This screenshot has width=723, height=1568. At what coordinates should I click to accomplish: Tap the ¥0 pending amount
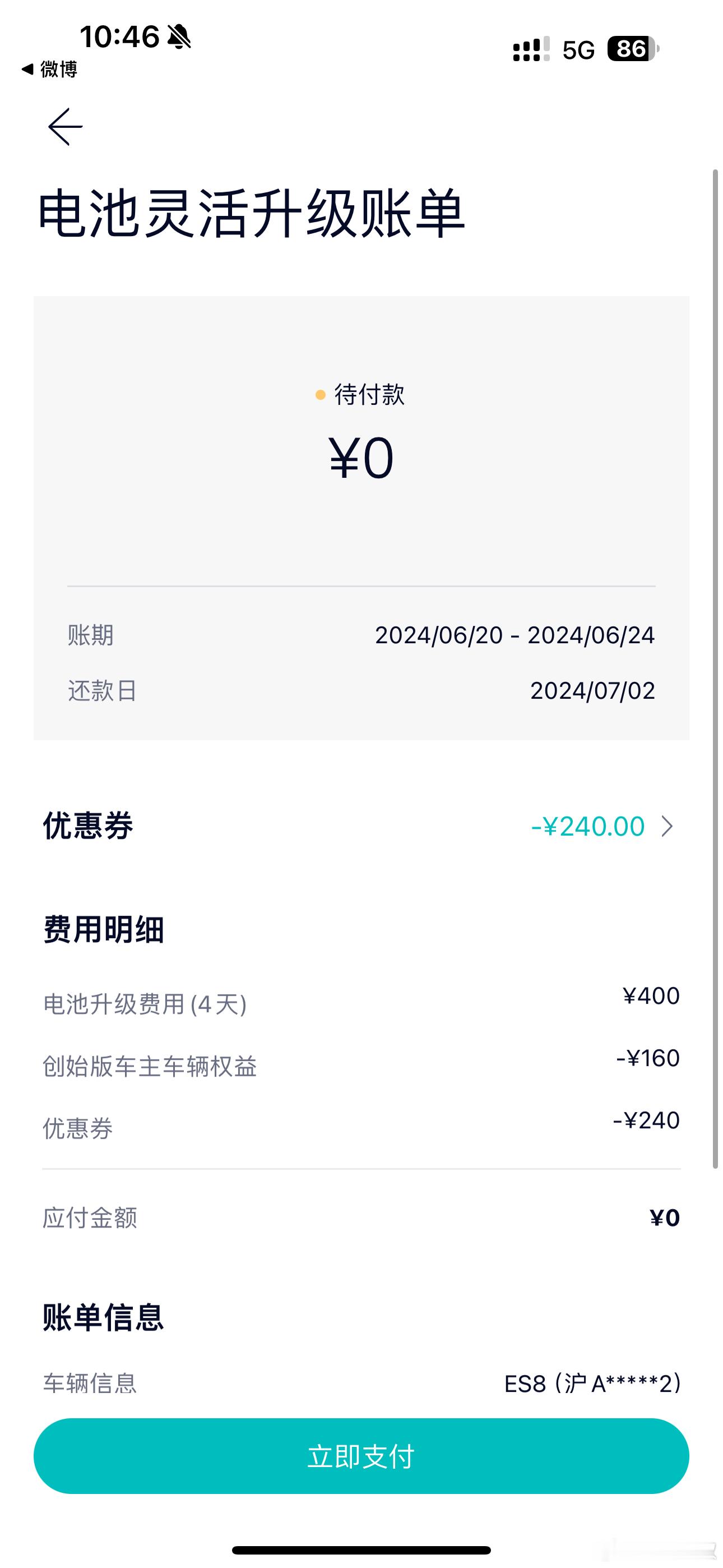point(361,457)
